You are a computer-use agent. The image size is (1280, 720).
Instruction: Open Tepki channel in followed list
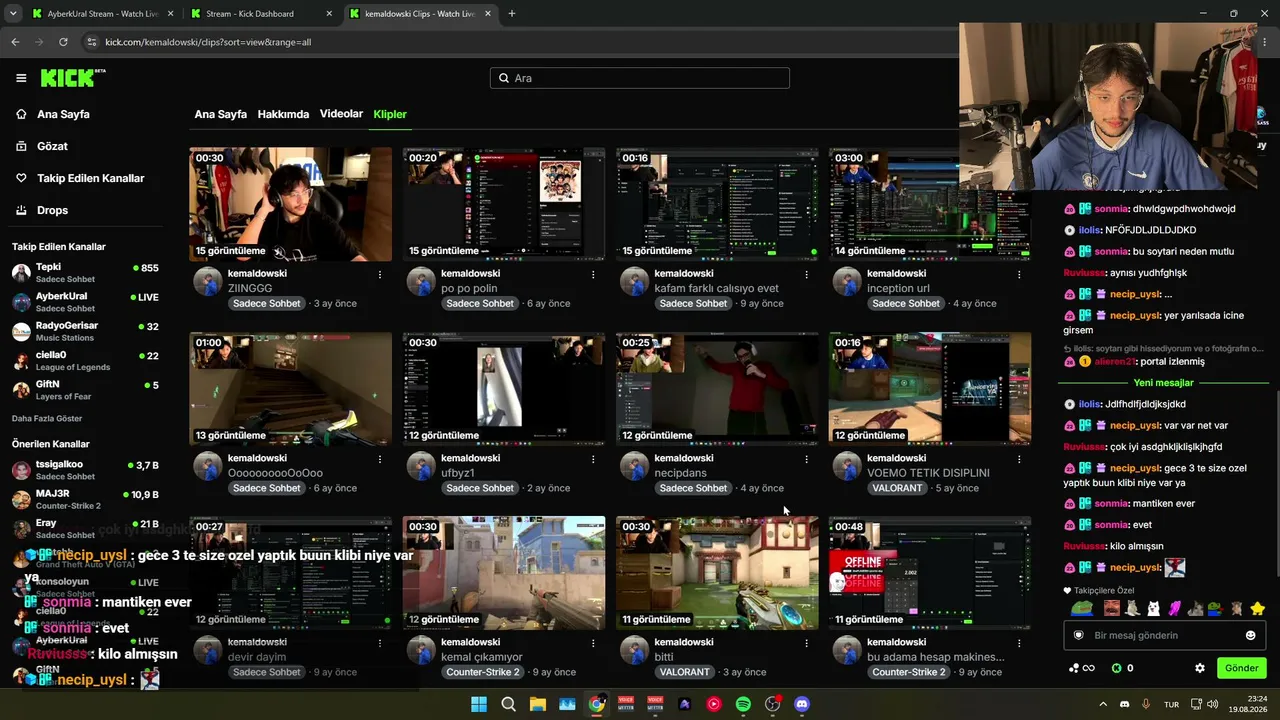[85, 273]
